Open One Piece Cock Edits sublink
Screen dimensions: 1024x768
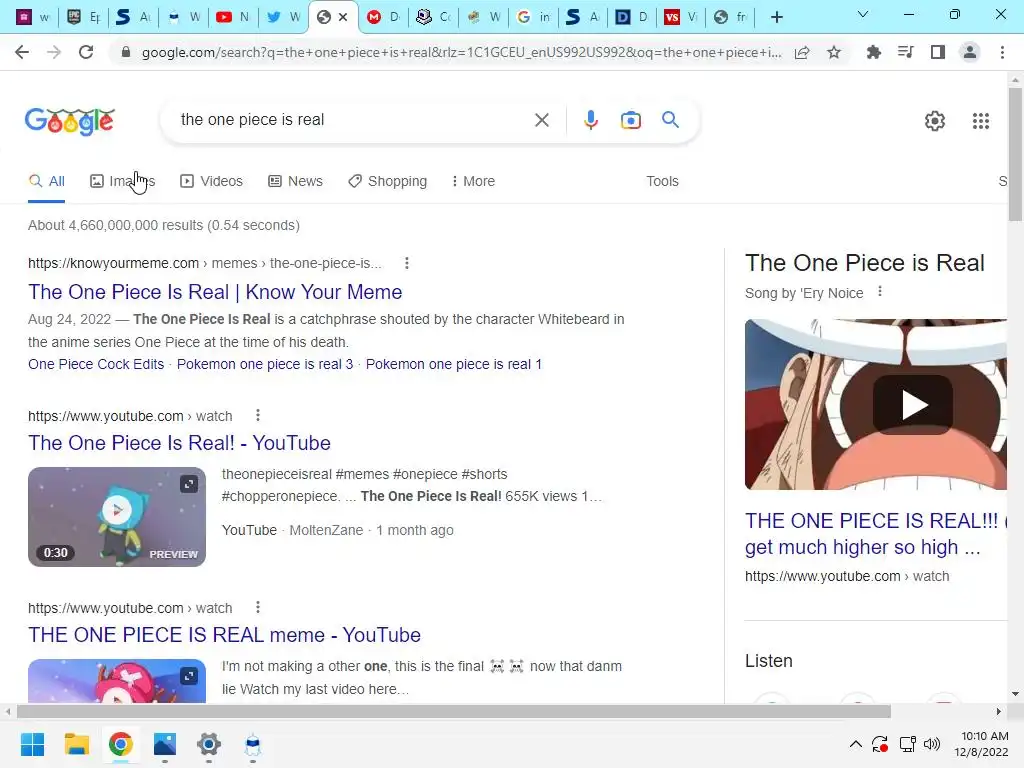pyautogui.click(x=96, y=364)
